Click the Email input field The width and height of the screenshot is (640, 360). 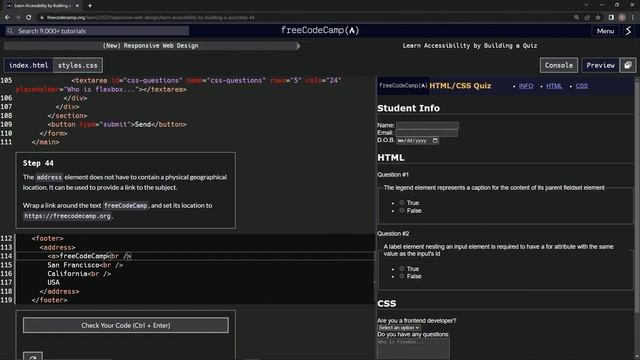click(x=427, y=133)
